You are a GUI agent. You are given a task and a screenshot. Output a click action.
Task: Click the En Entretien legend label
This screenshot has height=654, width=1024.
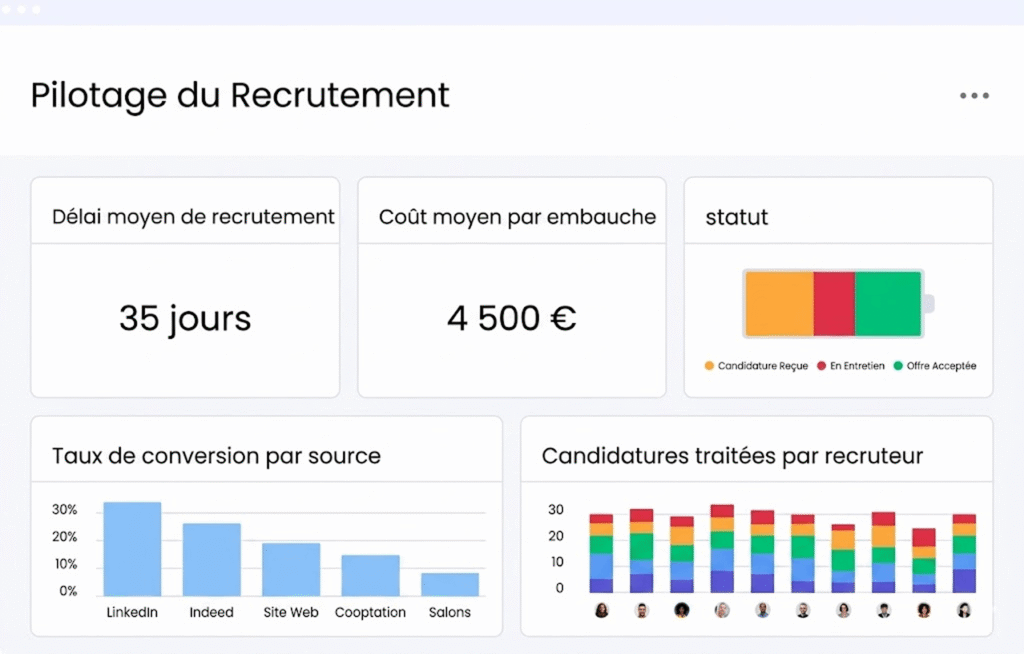pyautogui.click(x=857, y=366)
